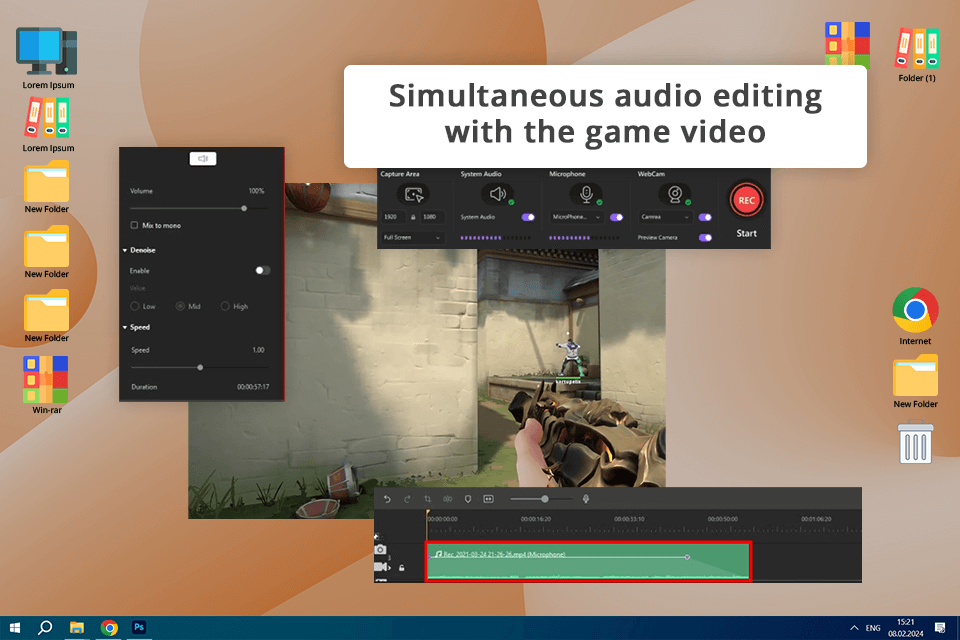Adjust the timeline zoom slider
Image resolution: width=960 pixels, height=640 pixels.
544,499
